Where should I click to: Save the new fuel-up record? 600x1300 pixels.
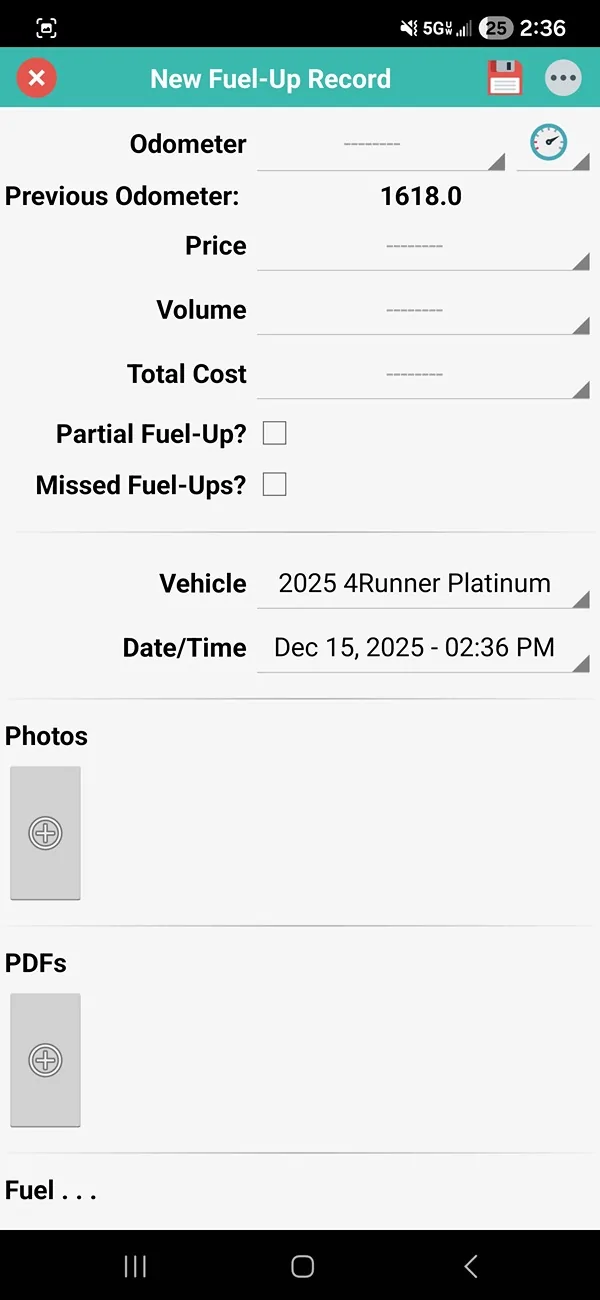pos(505,77)
